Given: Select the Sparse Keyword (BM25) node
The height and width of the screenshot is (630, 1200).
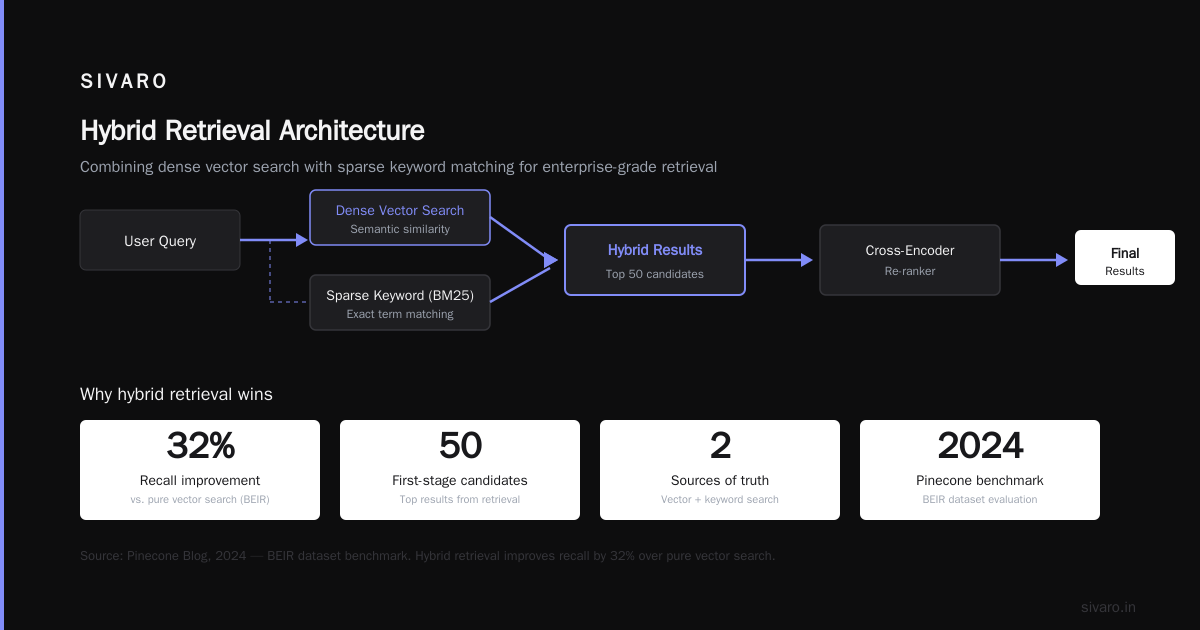Looking at the screenshot, I should pos(400,303).
